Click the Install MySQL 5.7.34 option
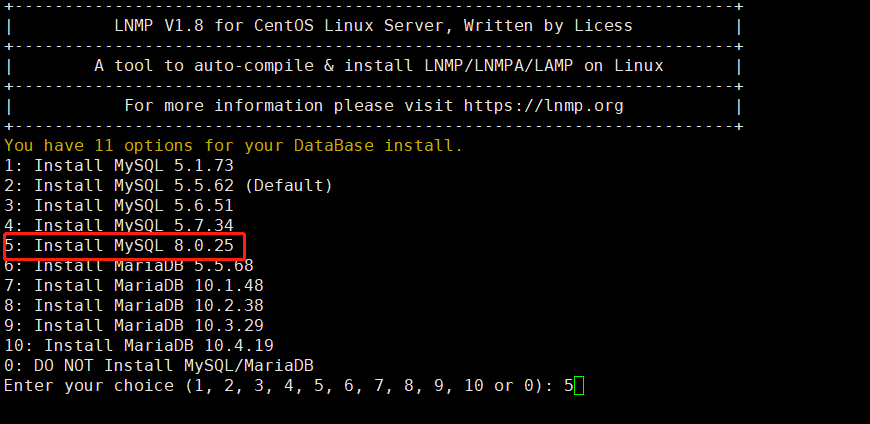Viewport: 870px width, 424px height. (x=118, y=225)
